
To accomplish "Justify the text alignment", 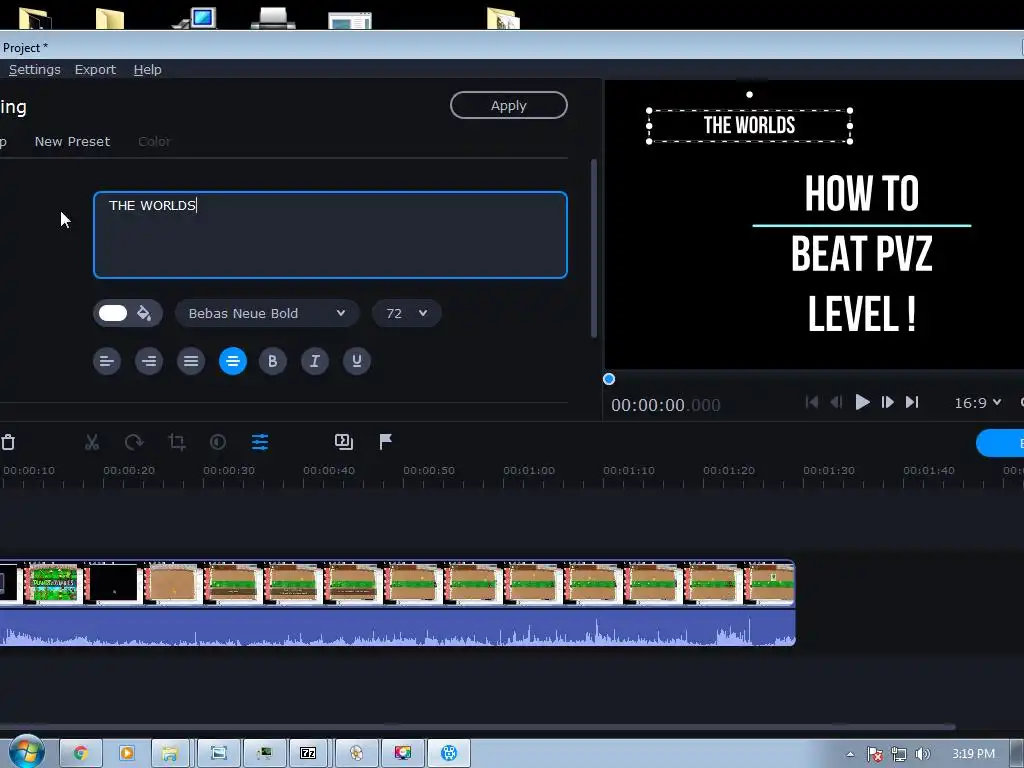I will click(191, 361).
